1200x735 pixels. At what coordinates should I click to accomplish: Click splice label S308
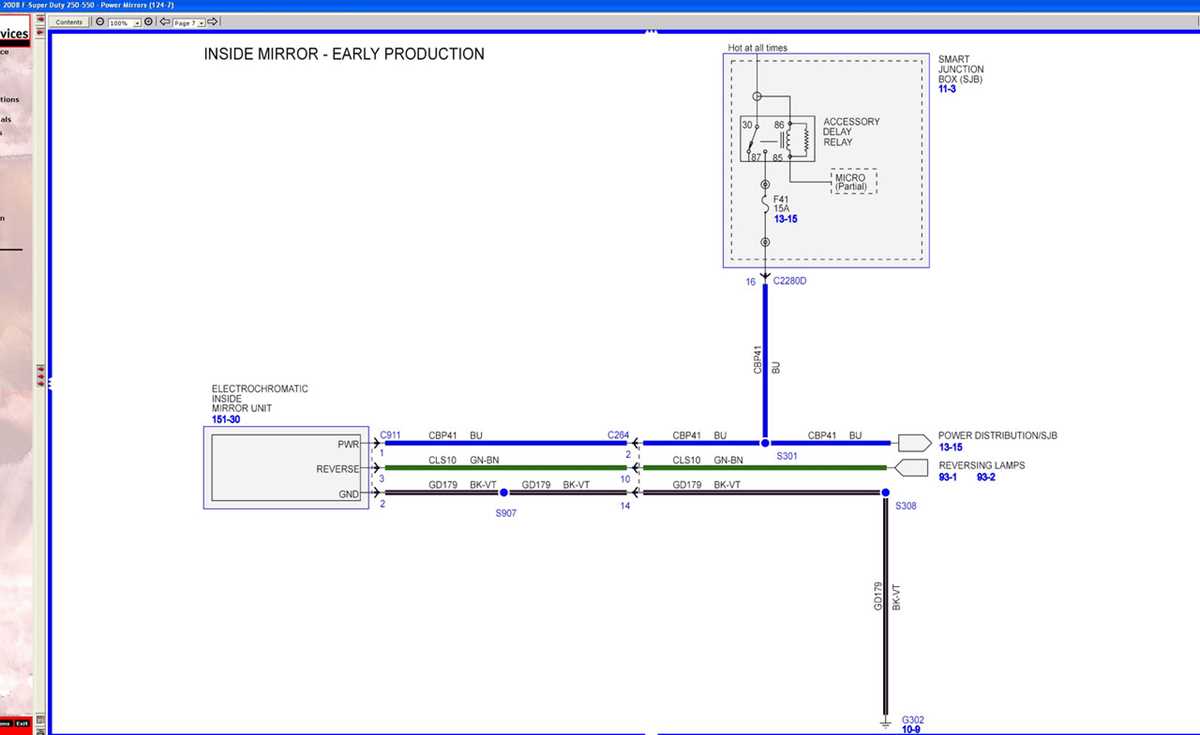[x=907, y=506]
